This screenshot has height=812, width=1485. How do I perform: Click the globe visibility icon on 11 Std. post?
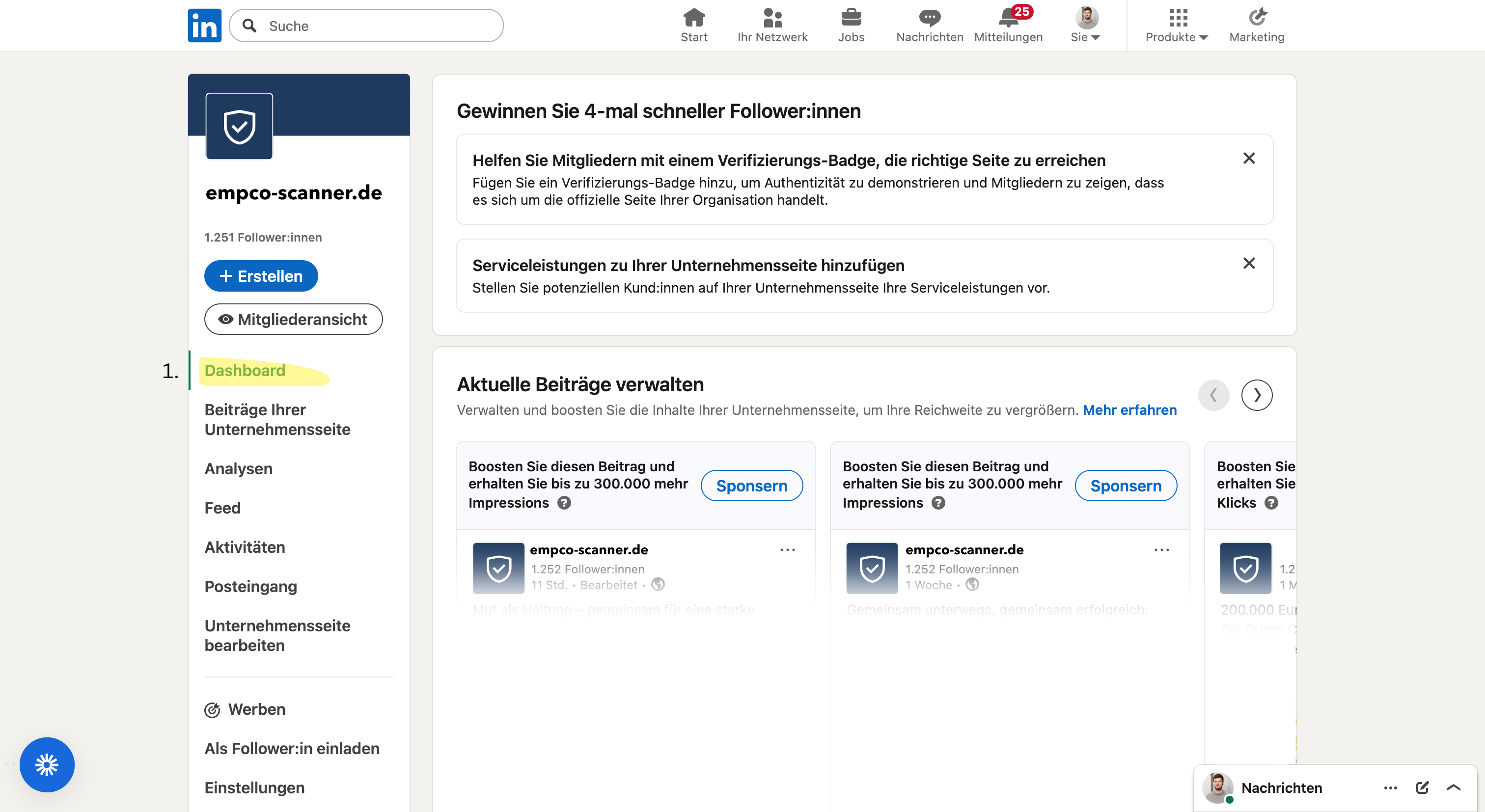coord(658,584)
